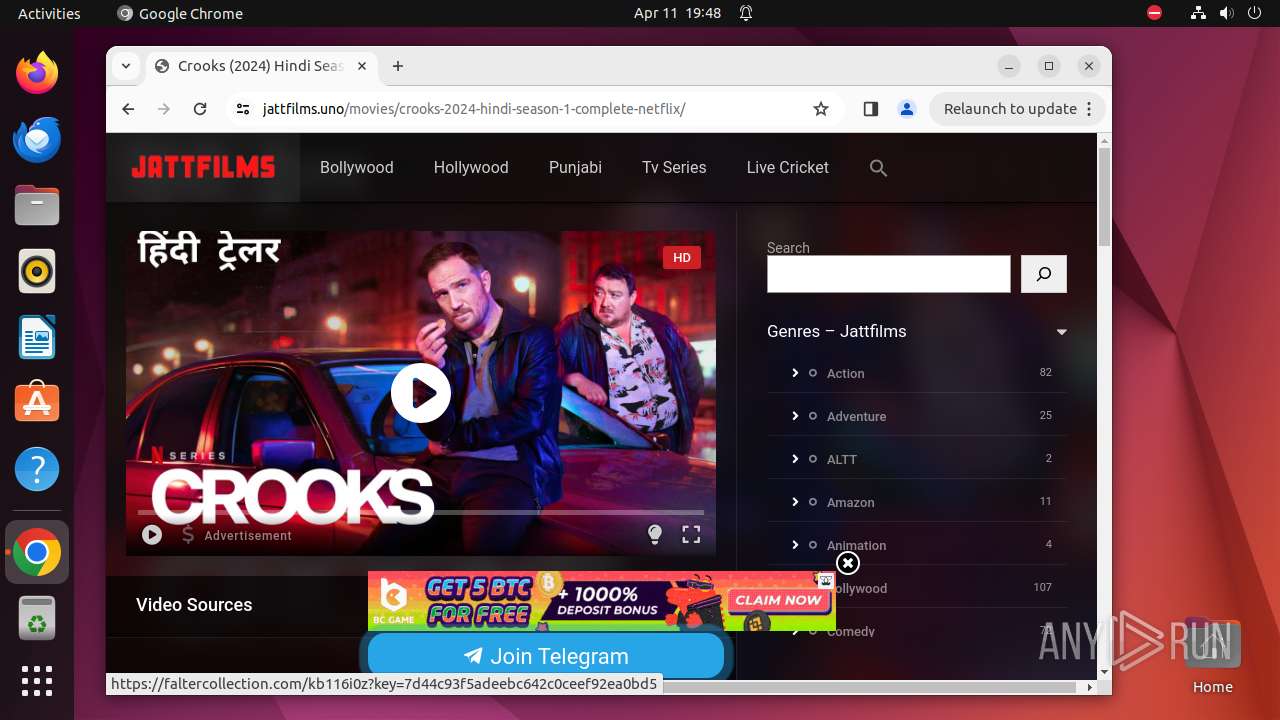Open the Hollywood menu
The image size is (1280, 720).
click(471, 168)
